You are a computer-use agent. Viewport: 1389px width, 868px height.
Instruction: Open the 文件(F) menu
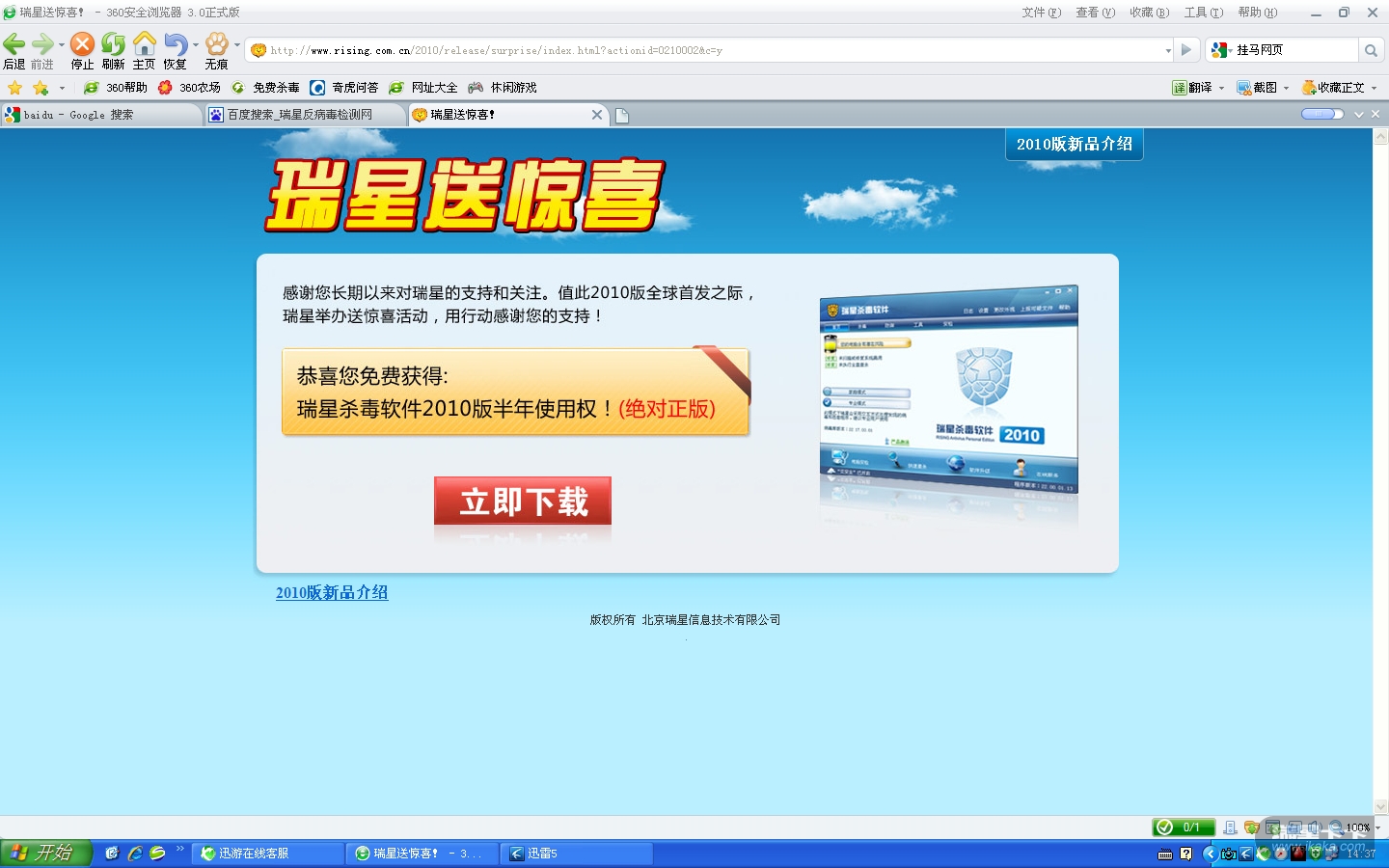(x=1041, y=13)
